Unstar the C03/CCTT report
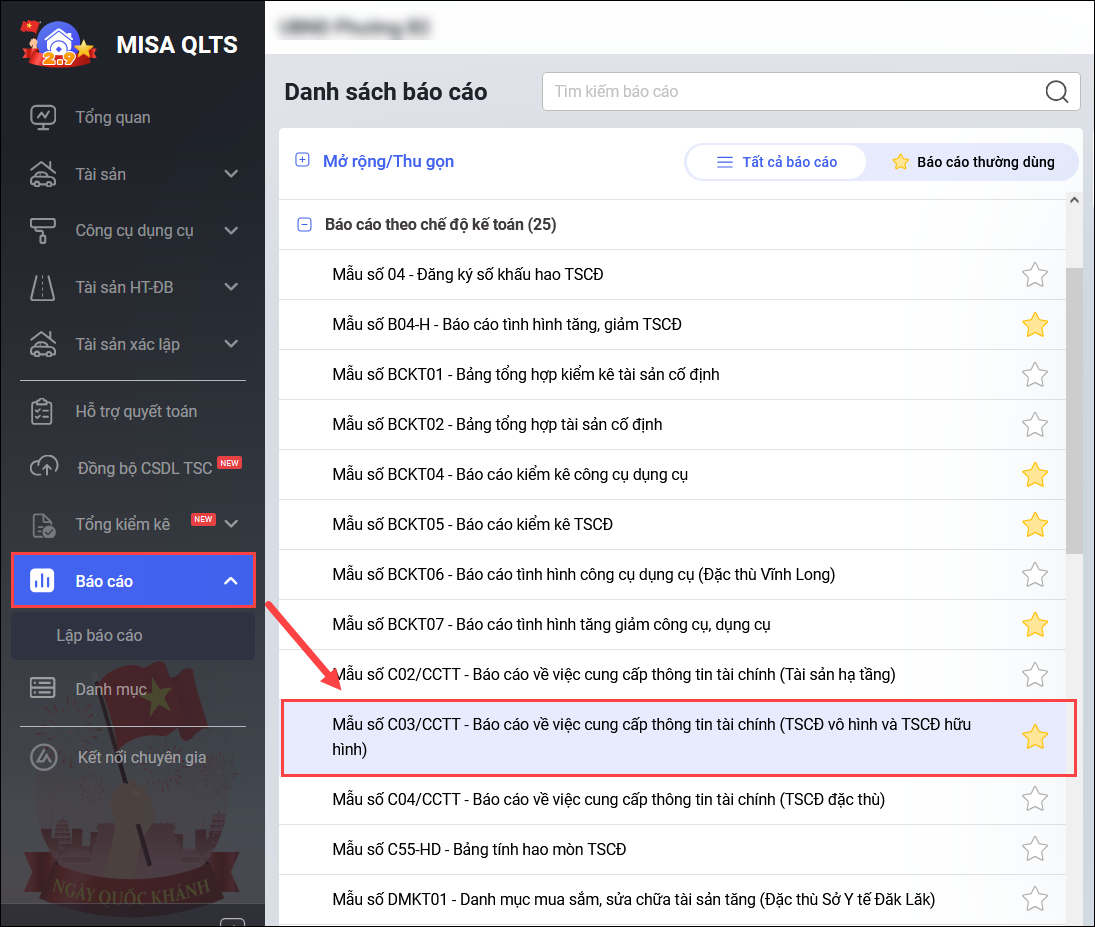 1034,737
